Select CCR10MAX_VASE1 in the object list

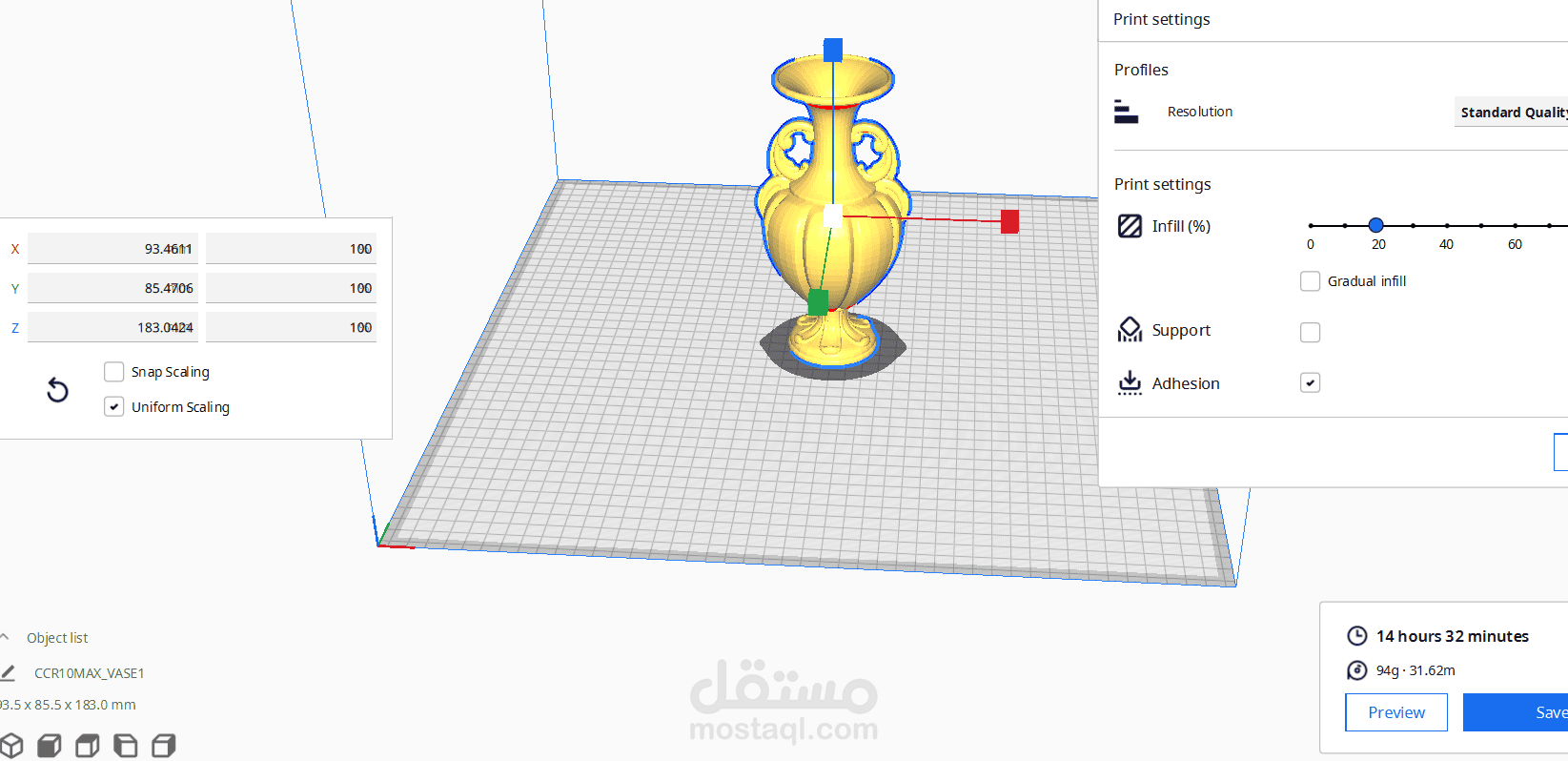pyautogui.click(x=90, y=673)
